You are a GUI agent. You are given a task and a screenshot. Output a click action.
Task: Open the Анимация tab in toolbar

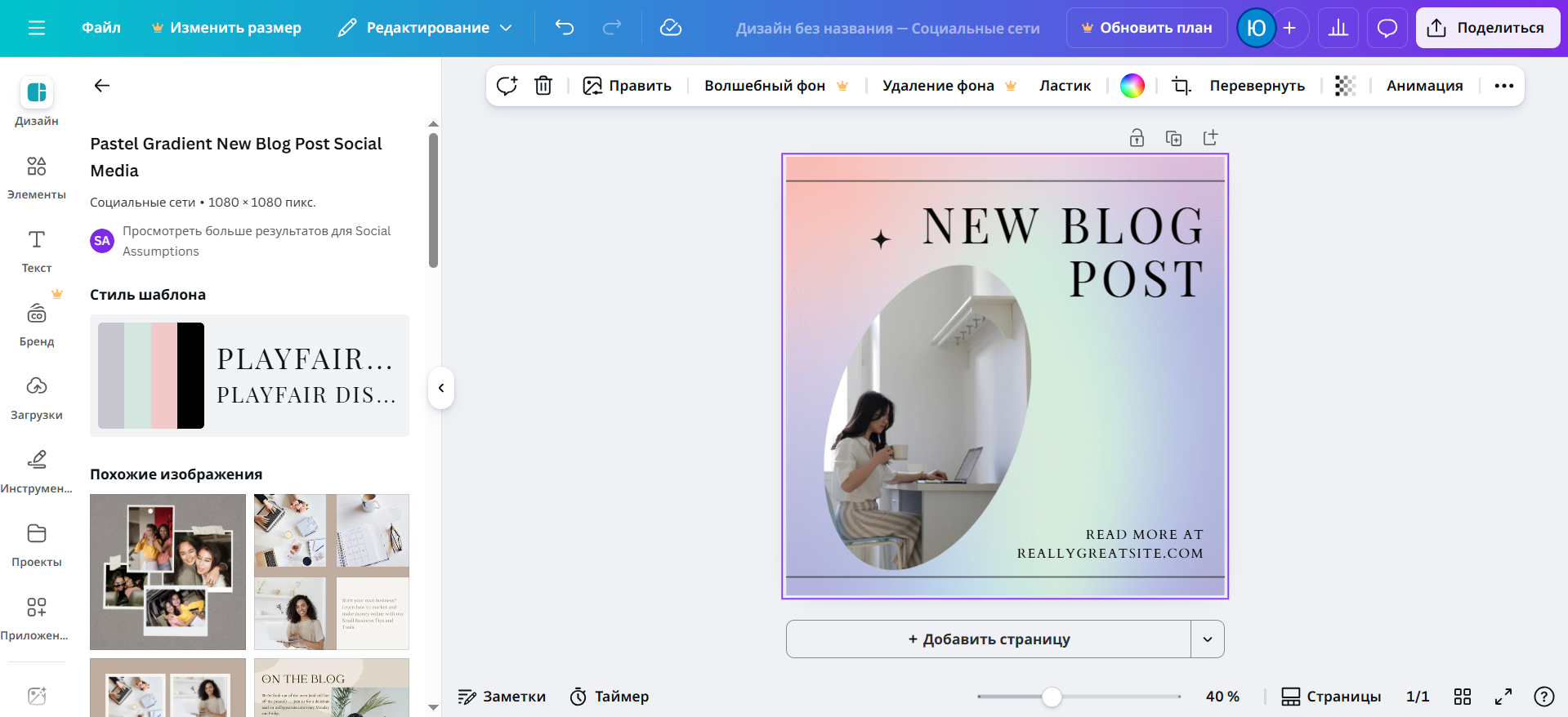click(x=1424, y=86)
